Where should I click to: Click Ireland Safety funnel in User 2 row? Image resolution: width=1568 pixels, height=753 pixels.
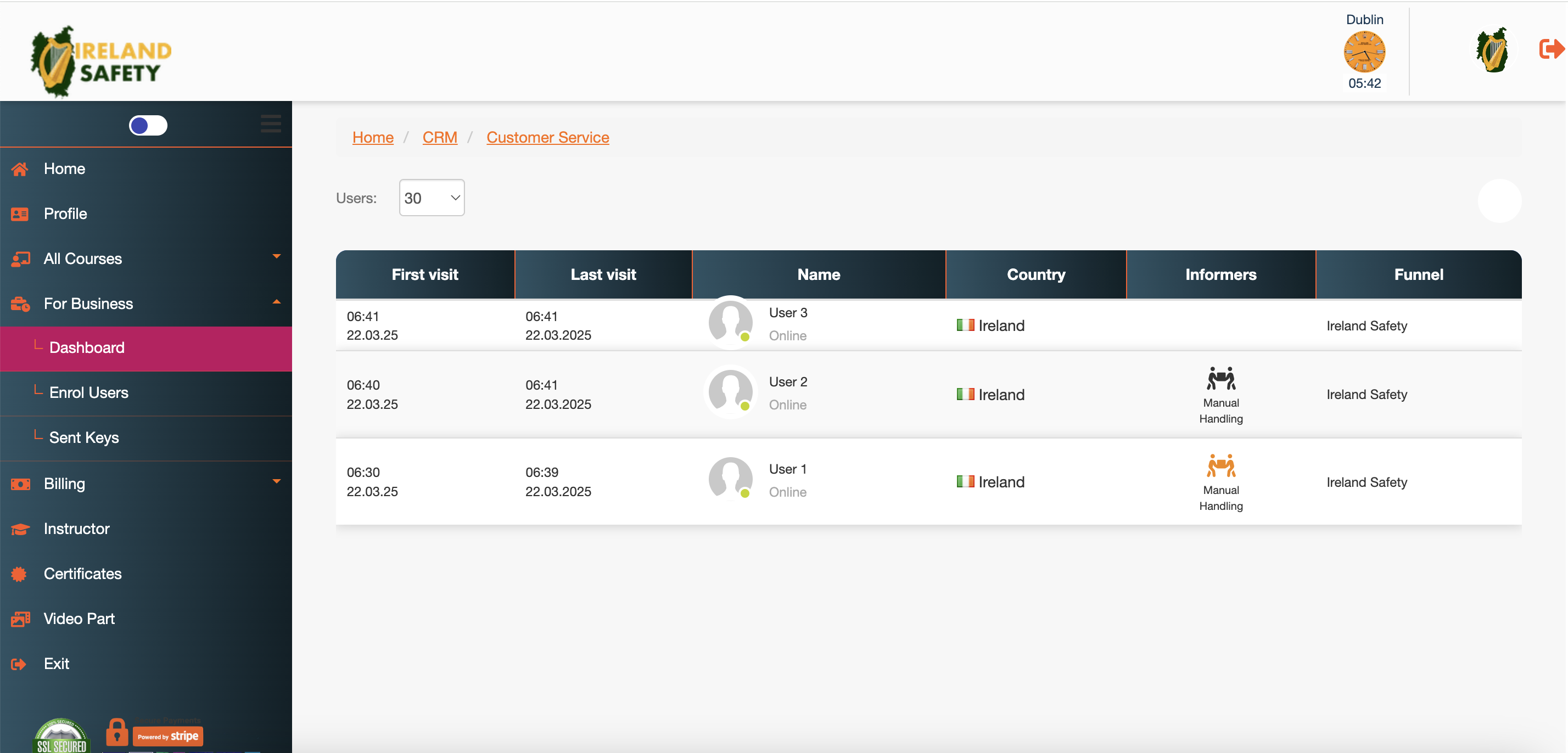1367,395
